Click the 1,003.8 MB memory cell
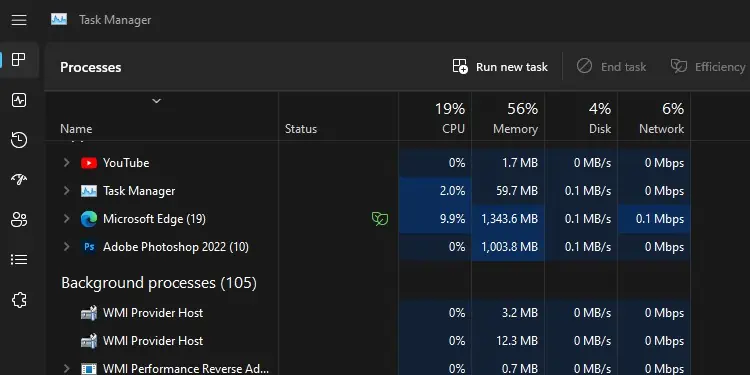This screenshot has height=375, width=750. 508,247
